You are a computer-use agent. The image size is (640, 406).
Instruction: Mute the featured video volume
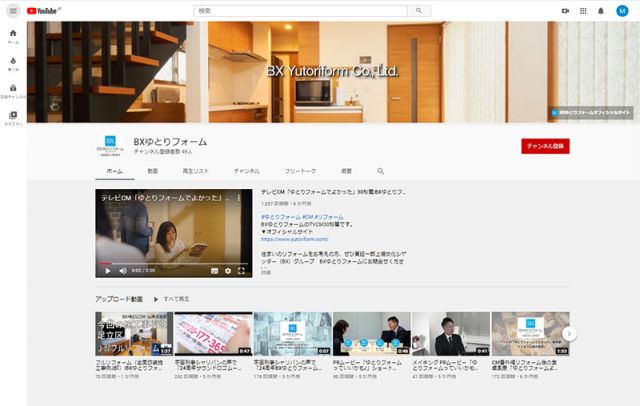pos(121,270)
